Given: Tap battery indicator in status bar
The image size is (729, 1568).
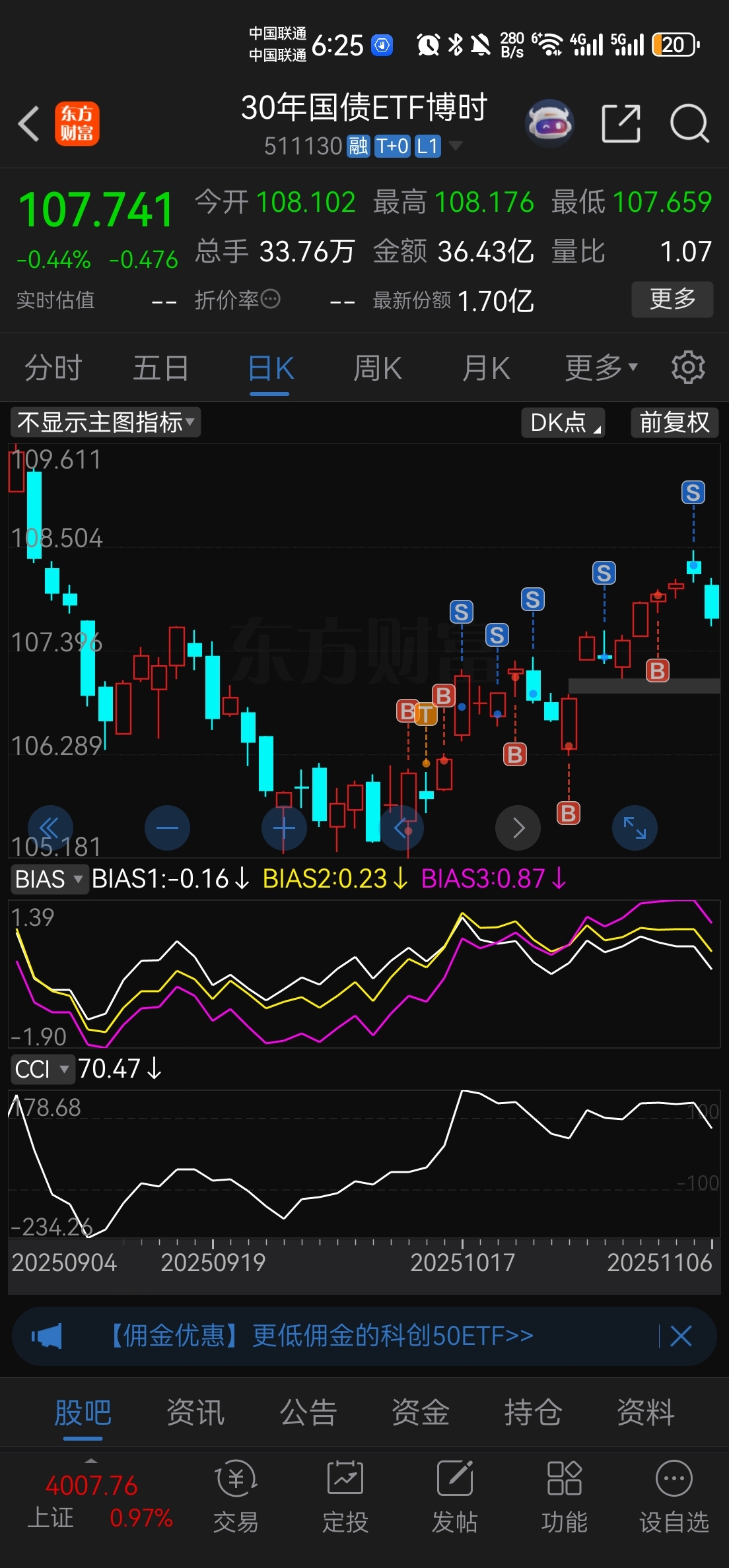Looking at the screenshot, I should [x=676, y=45].
